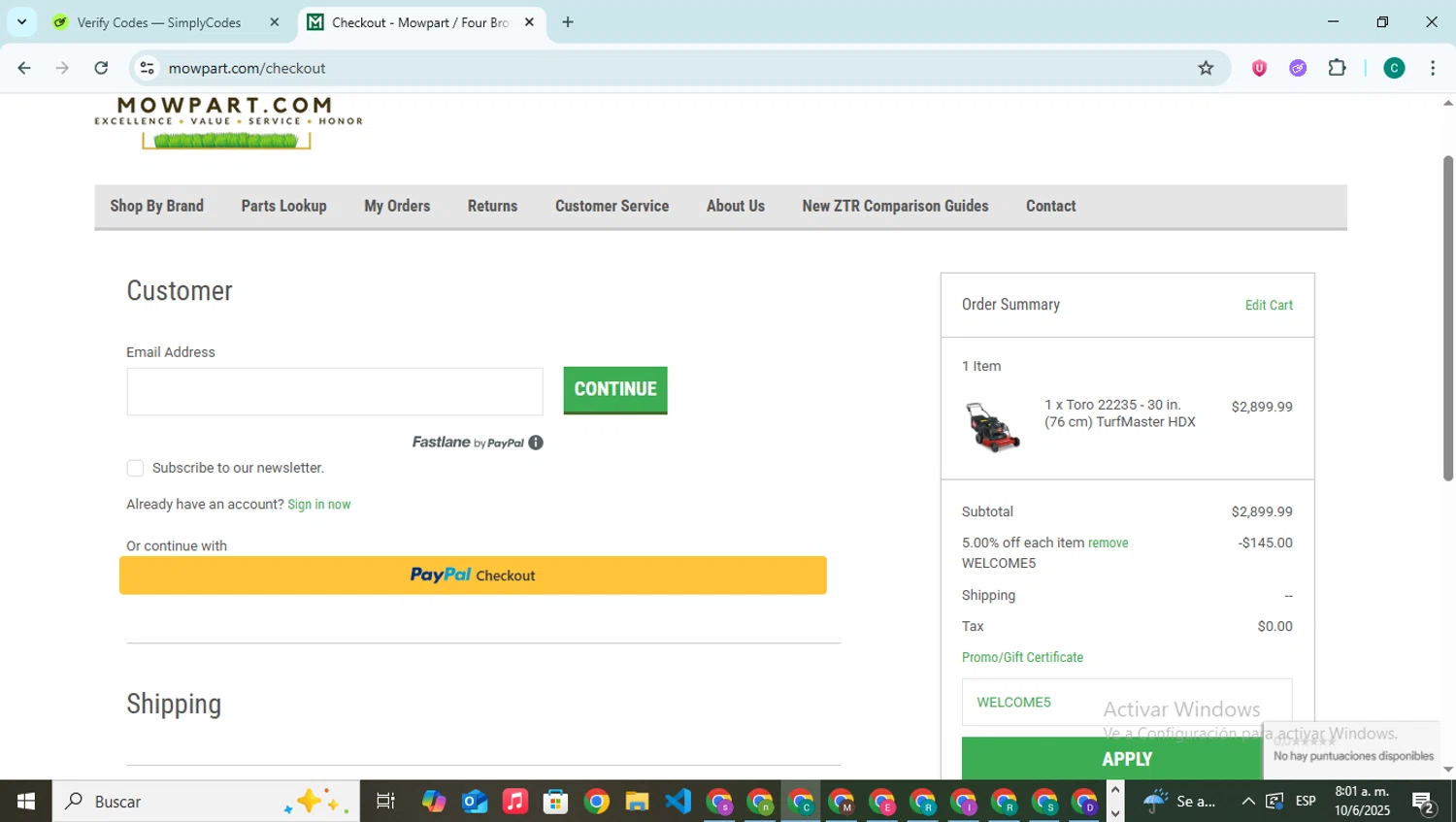Click the Fastlane info icon
The image size is (1456, 822).
[x=536, y=443]
